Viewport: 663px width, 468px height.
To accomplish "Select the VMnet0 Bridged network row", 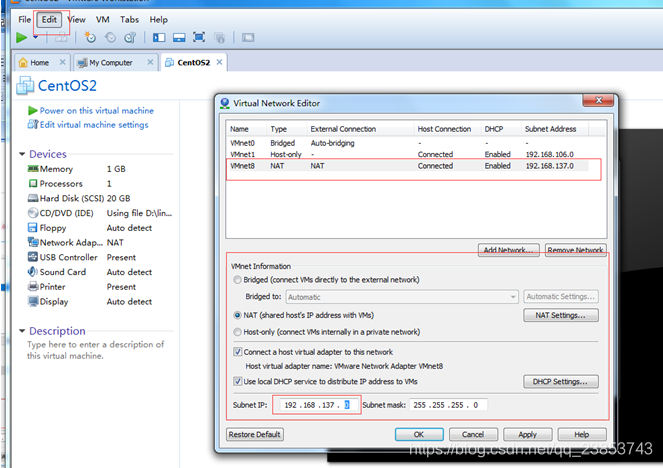I will pos(408,143).
